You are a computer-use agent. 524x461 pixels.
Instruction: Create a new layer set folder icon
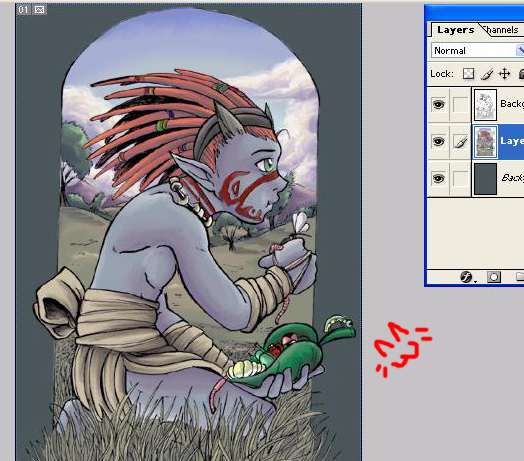pyautogui.click(x=520, y=276)
